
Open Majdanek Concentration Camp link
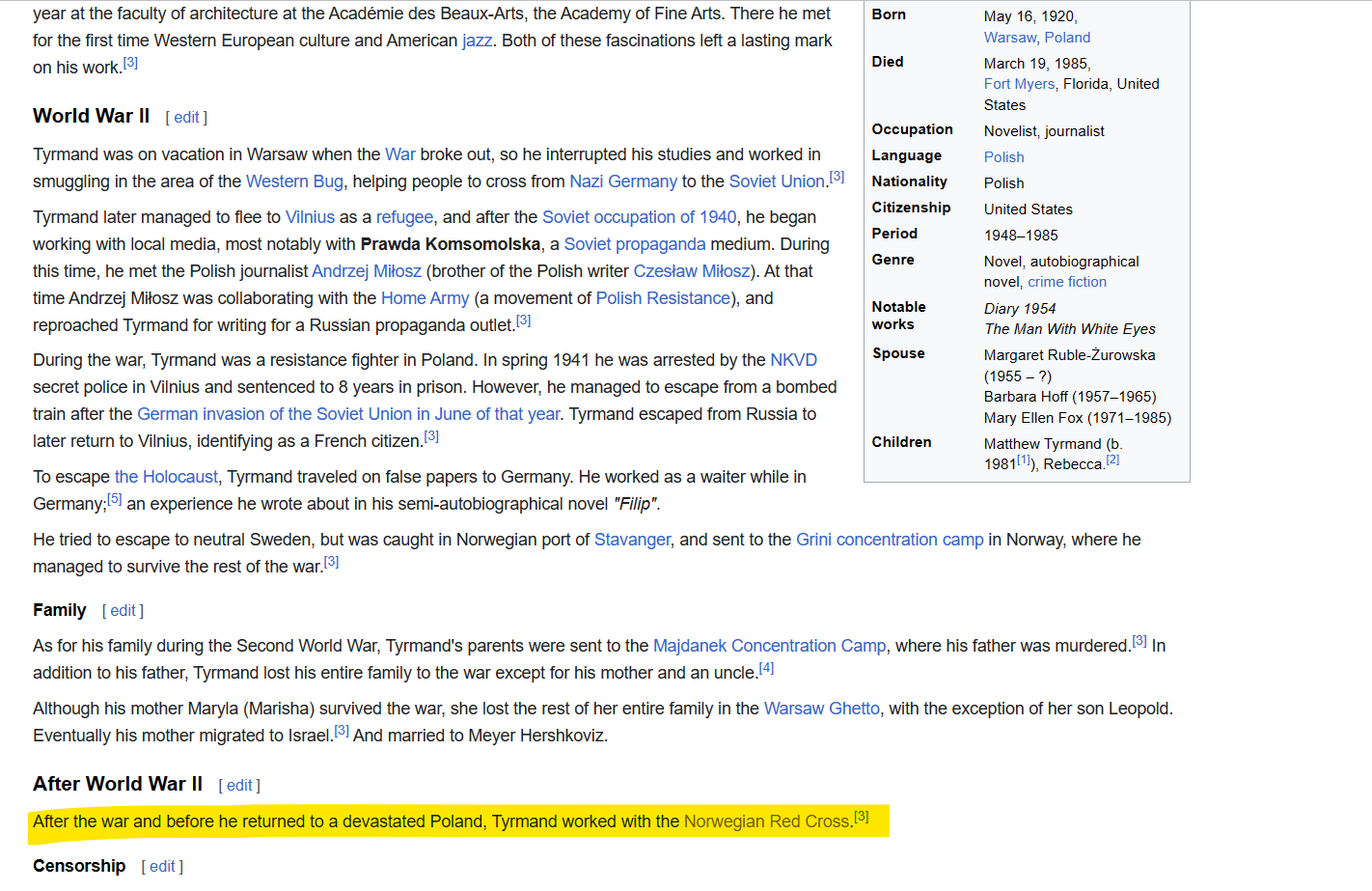pos(769,646)
